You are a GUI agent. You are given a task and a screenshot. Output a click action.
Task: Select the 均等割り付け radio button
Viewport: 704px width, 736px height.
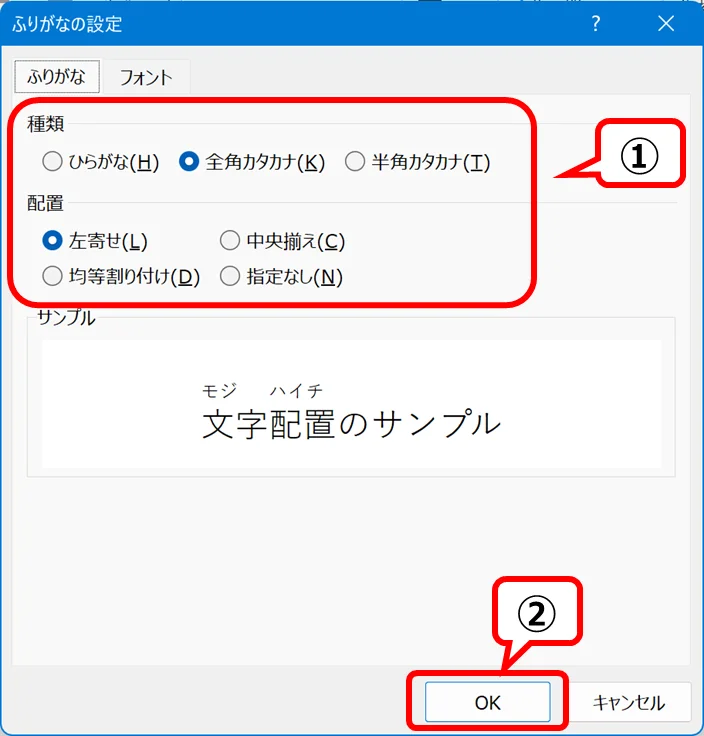pos(53,277)
